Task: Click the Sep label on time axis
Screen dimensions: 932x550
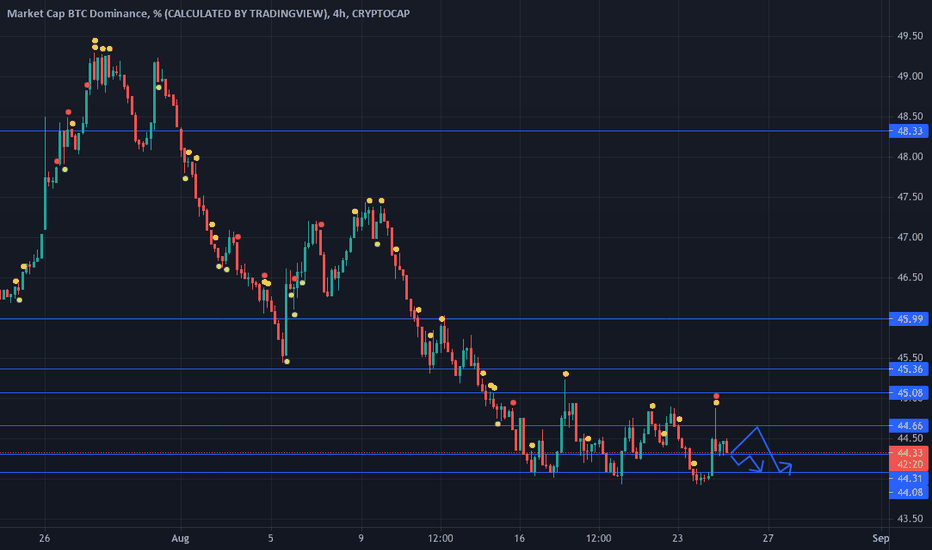Action: pos(881,539)
